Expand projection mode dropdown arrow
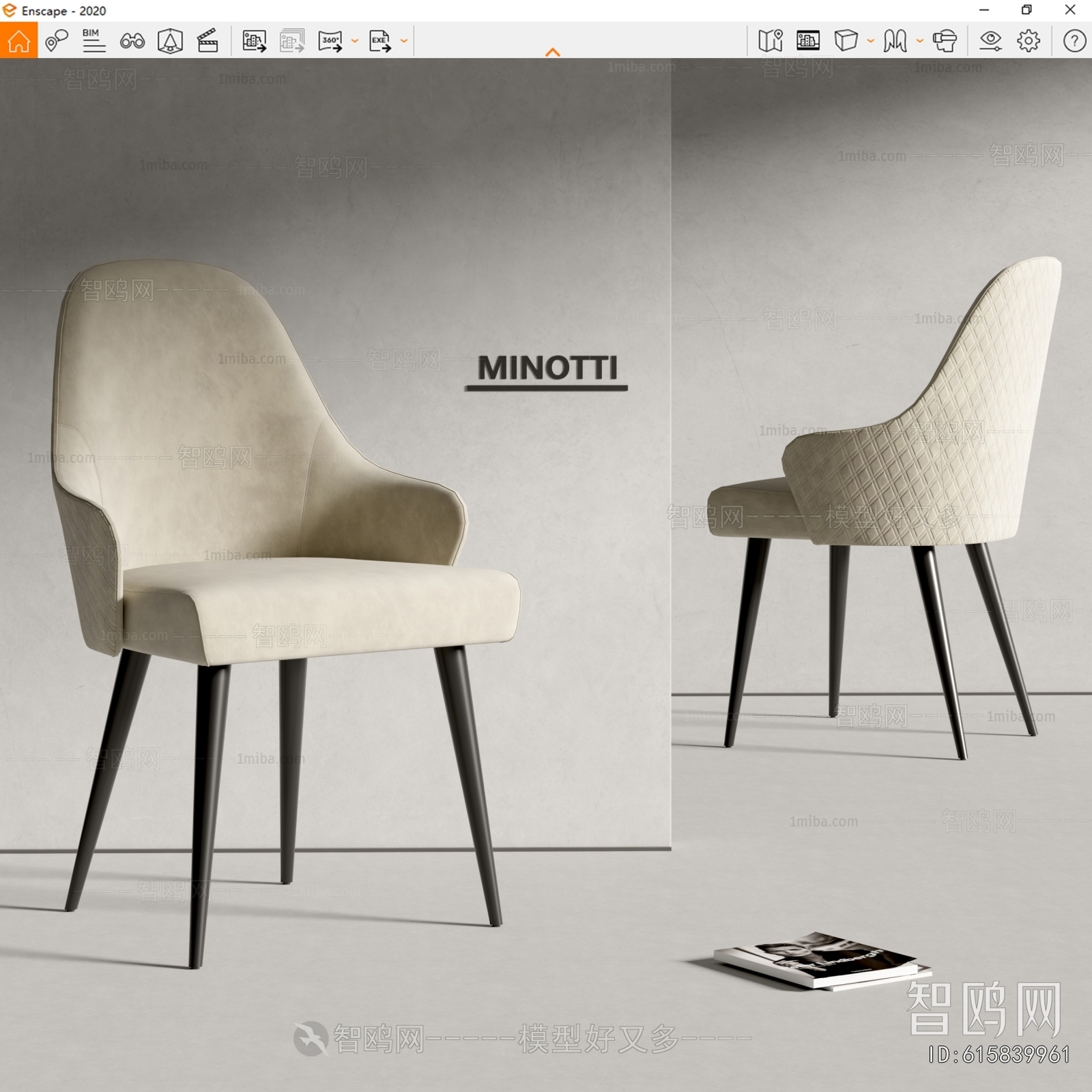The height and width of the screenshot is (1092, 1092). [870, 41]
